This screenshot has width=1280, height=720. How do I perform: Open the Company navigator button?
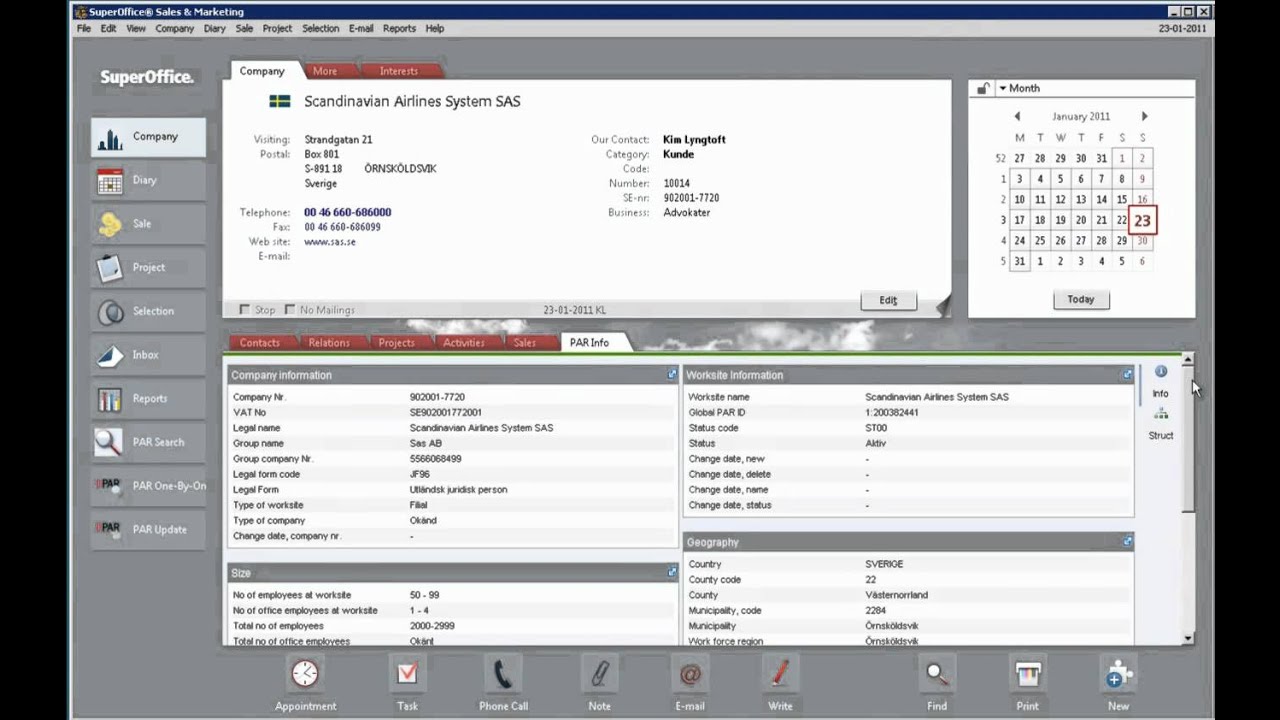click(x=148, y=137)
